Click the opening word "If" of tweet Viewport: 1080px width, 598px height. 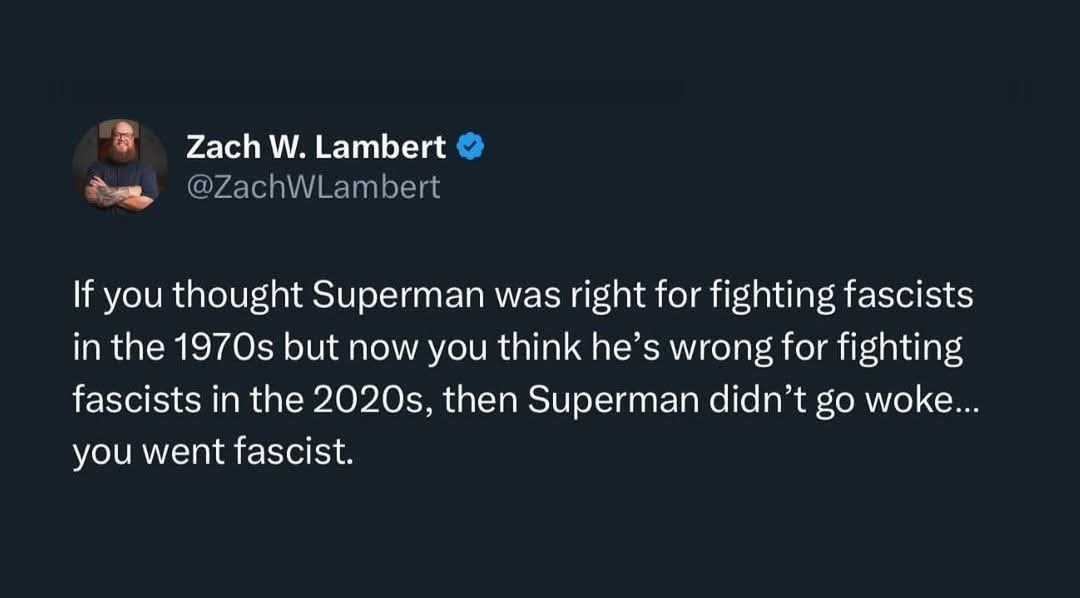click(x=83, y=297)
